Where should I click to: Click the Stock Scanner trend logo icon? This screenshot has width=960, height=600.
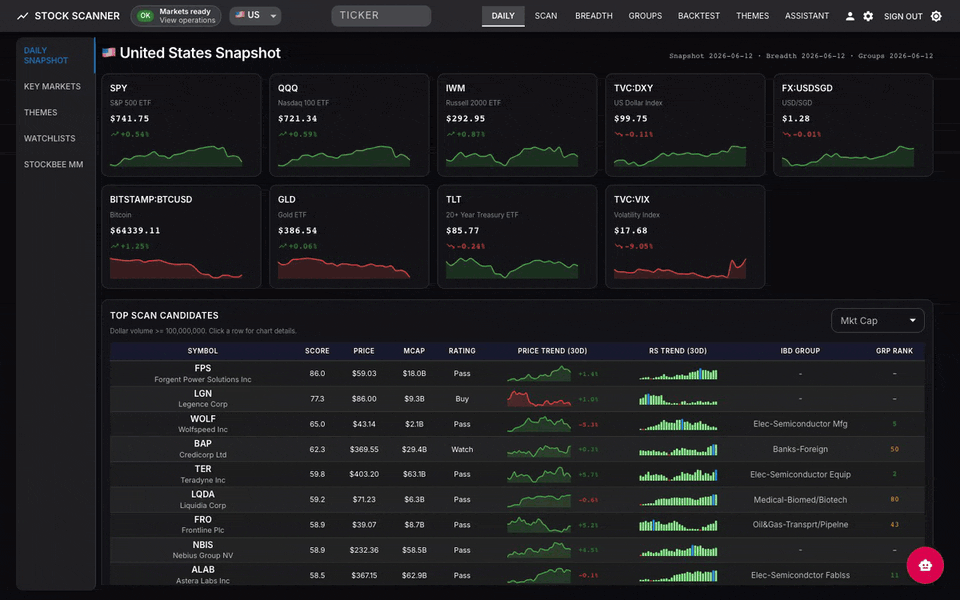(x=23, y=16)
